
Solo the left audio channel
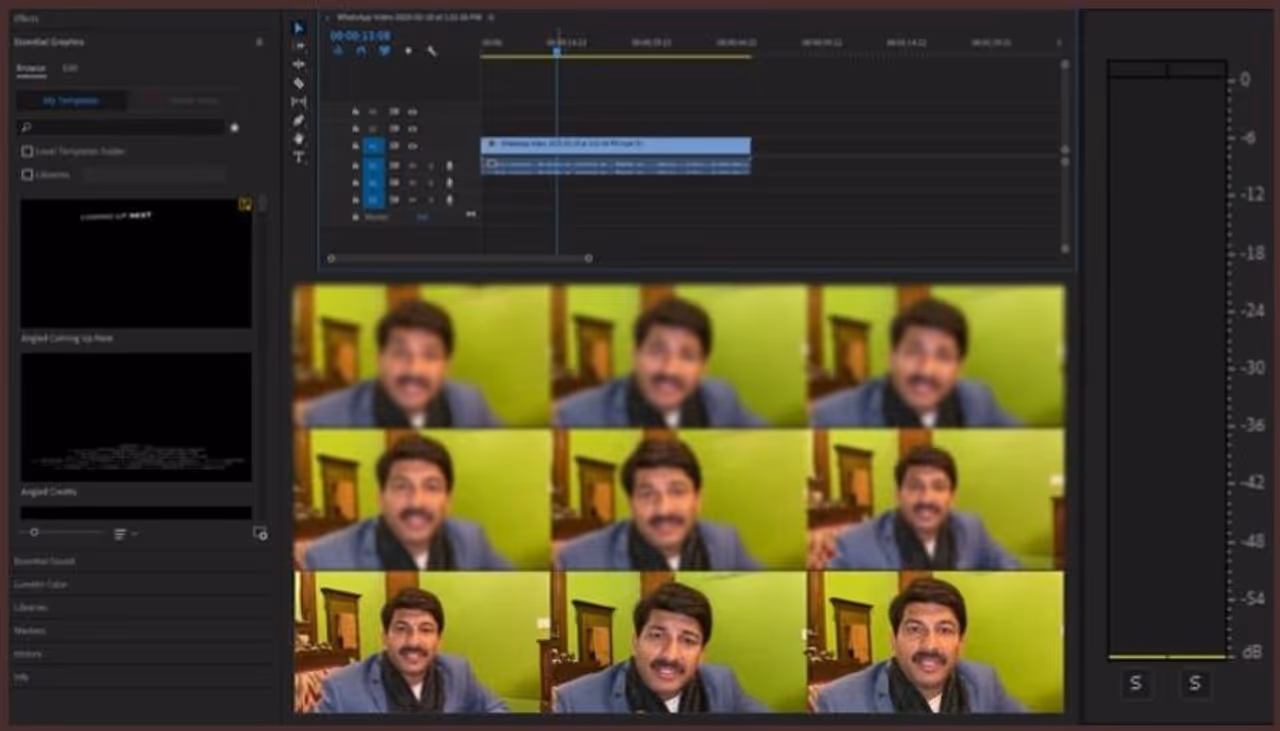pyautogui.click(x=1136, y=684)
